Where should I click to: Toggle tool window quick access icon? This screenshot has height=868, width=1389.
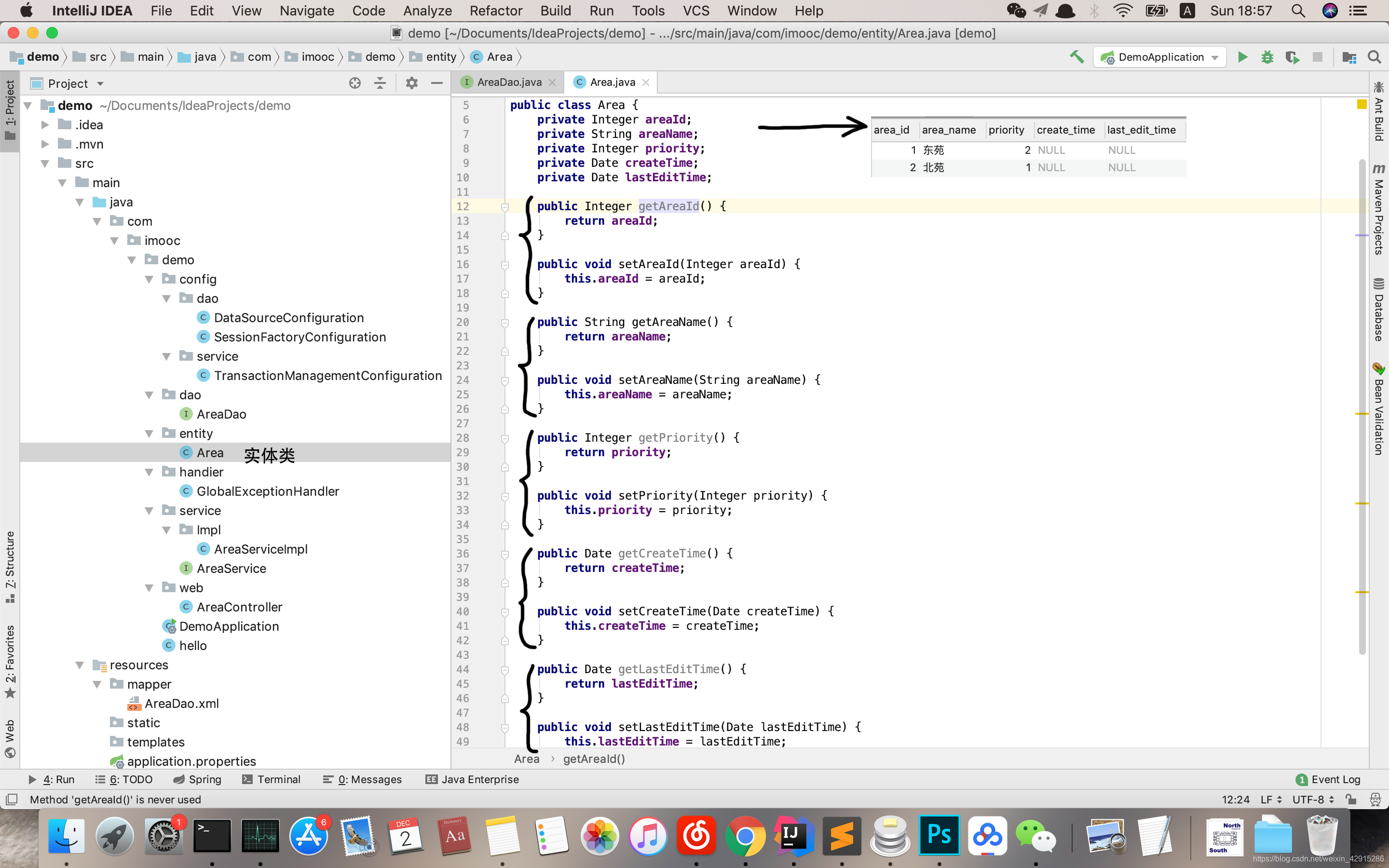coord(12,799)
